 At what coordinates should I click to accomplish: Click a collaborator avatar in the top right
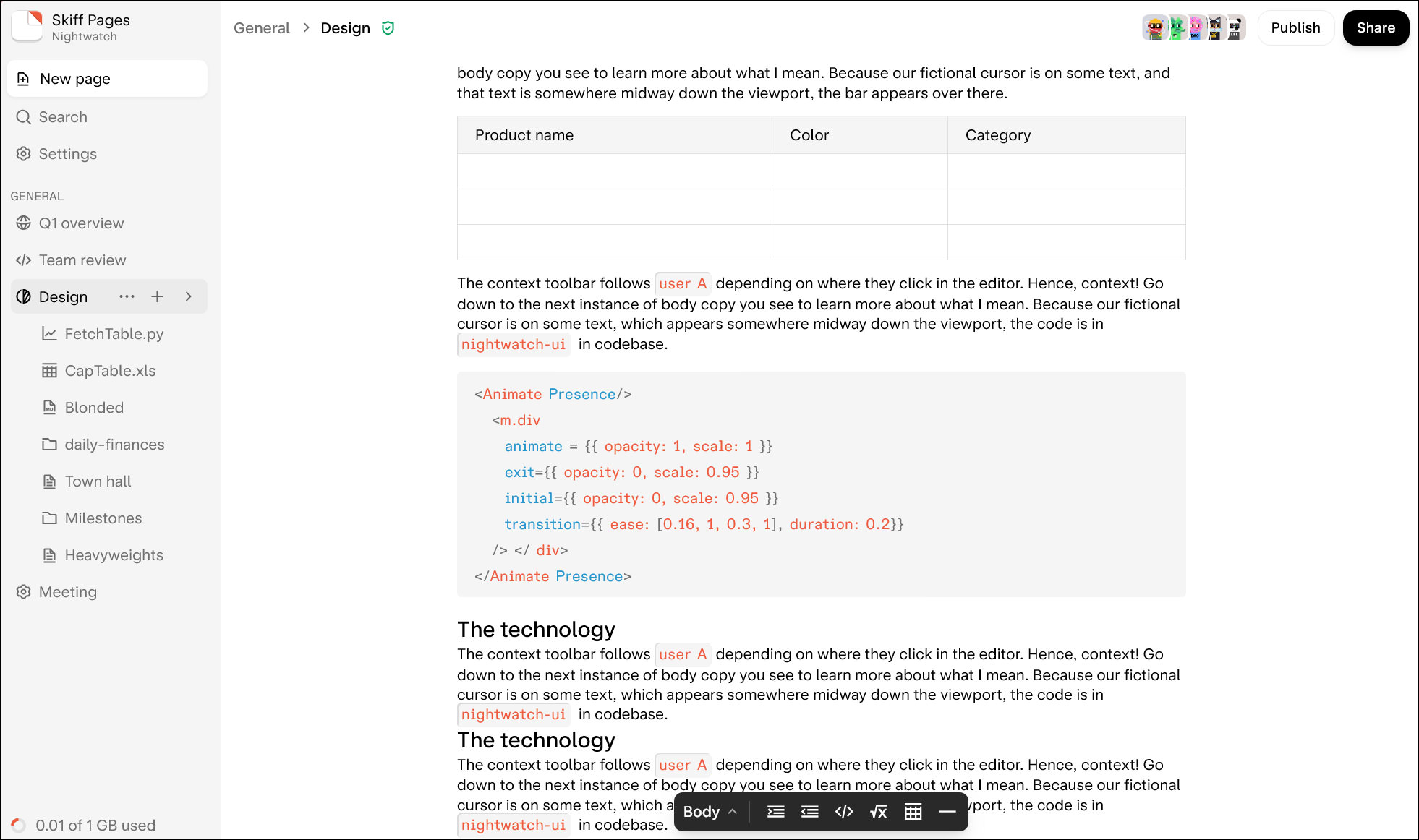coord(1154,27)
